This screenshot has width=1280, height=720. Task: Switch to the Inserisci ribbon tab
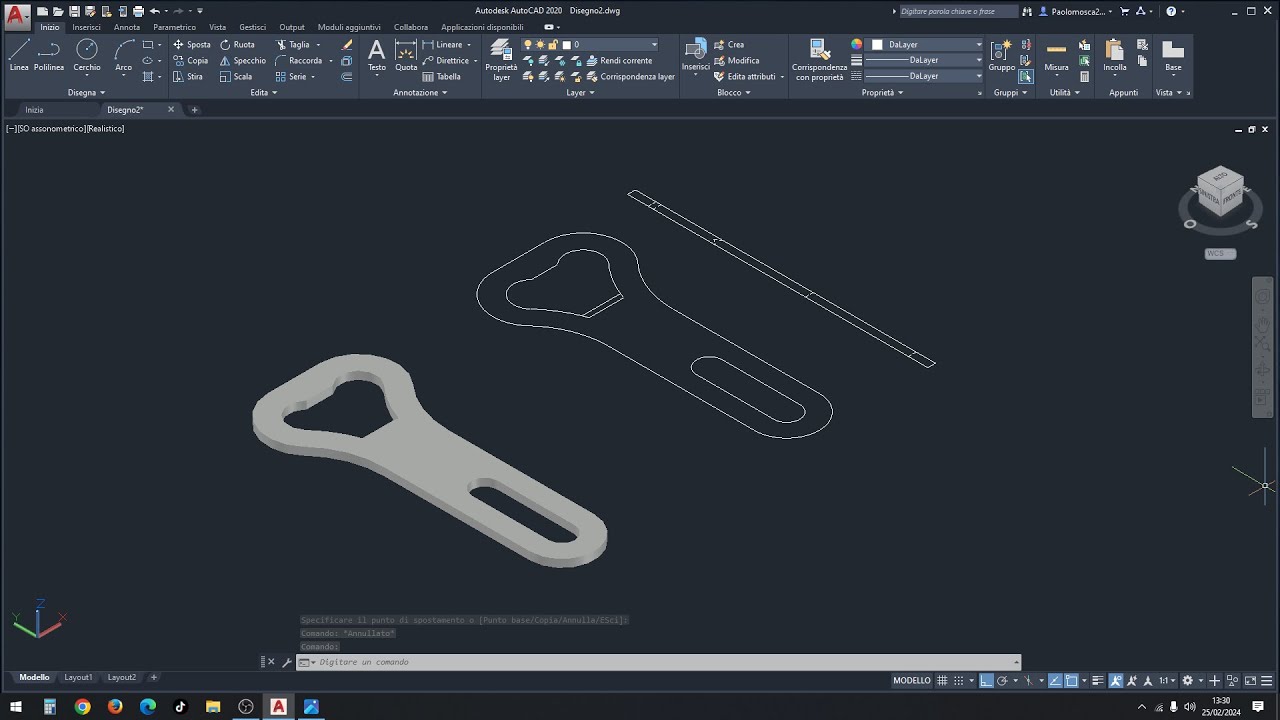point(86,27)
